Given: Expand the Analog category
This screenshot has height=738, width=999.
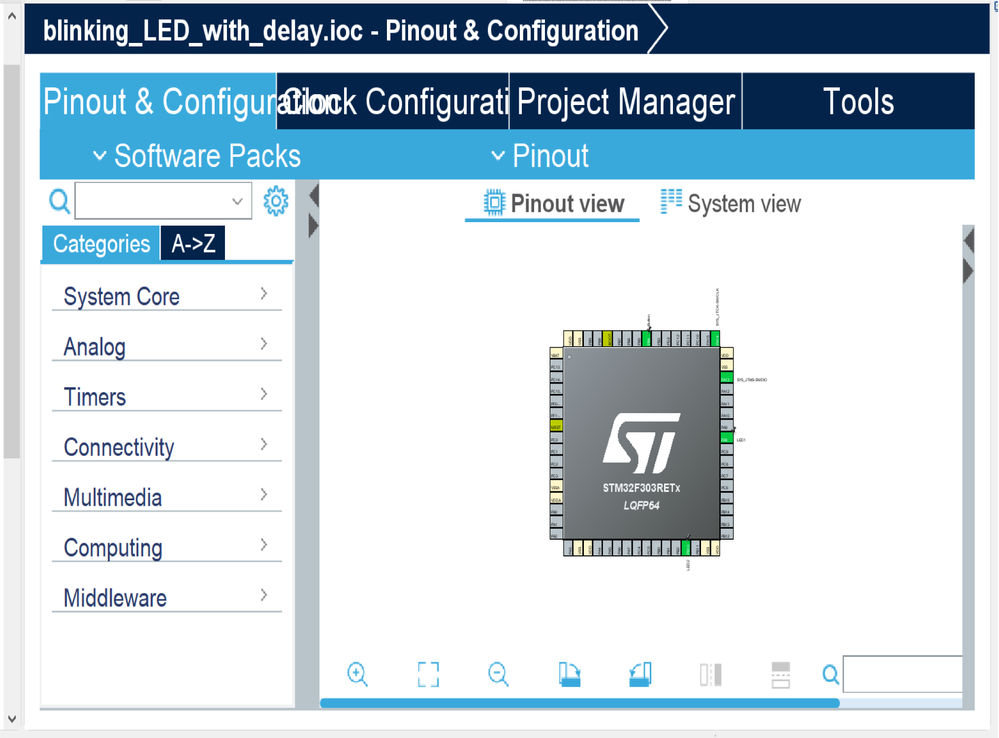Looking at the screenshot, I should click(x=166, y=347).
